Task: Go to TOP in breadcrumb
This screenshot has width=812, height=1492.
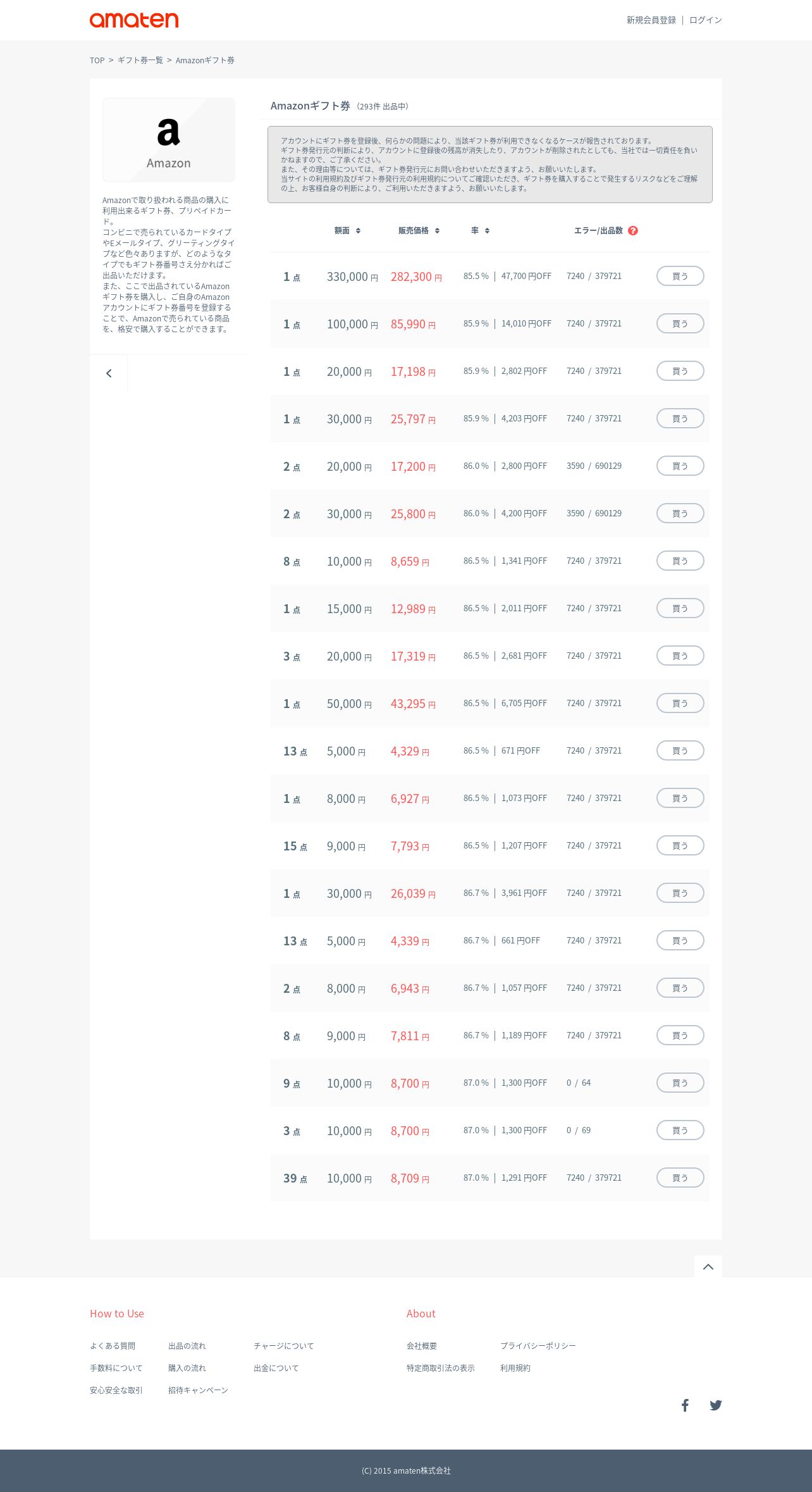Action: [x=97, y=61]
